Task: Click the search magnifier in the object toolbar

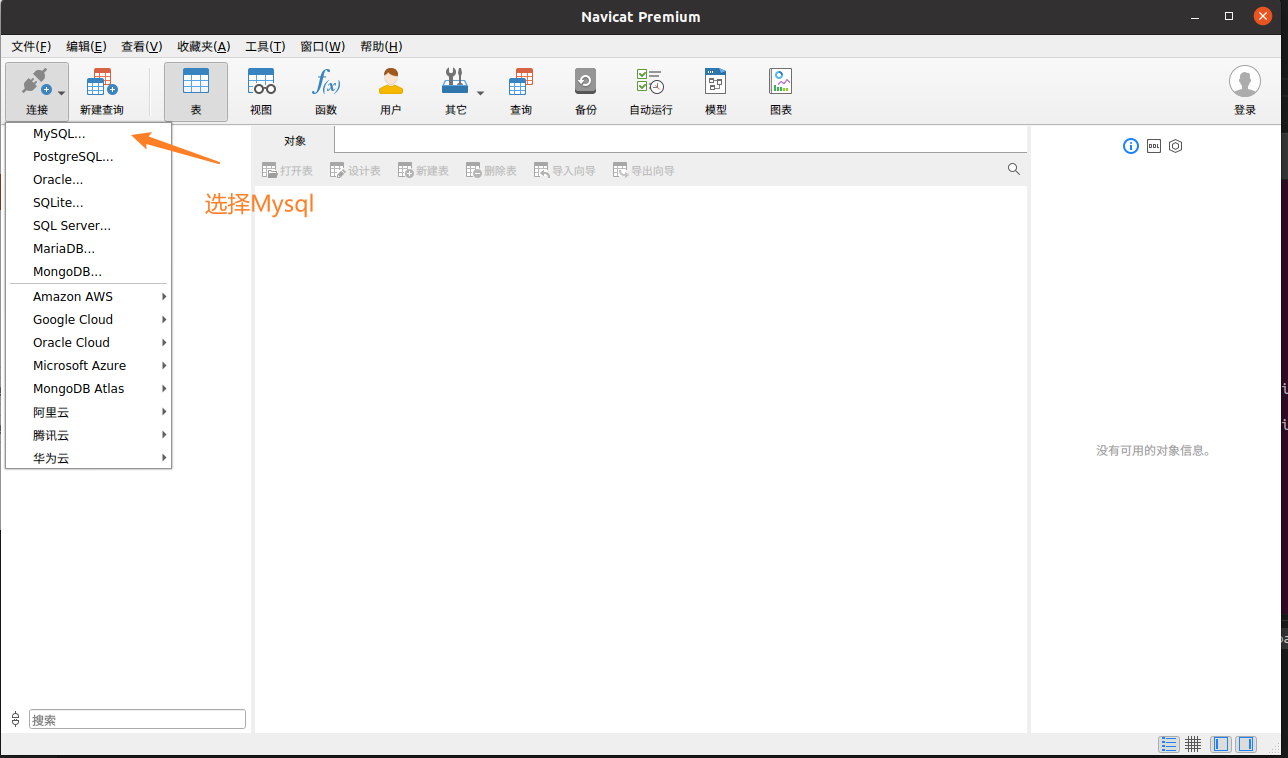Action: coord(1014,169)
